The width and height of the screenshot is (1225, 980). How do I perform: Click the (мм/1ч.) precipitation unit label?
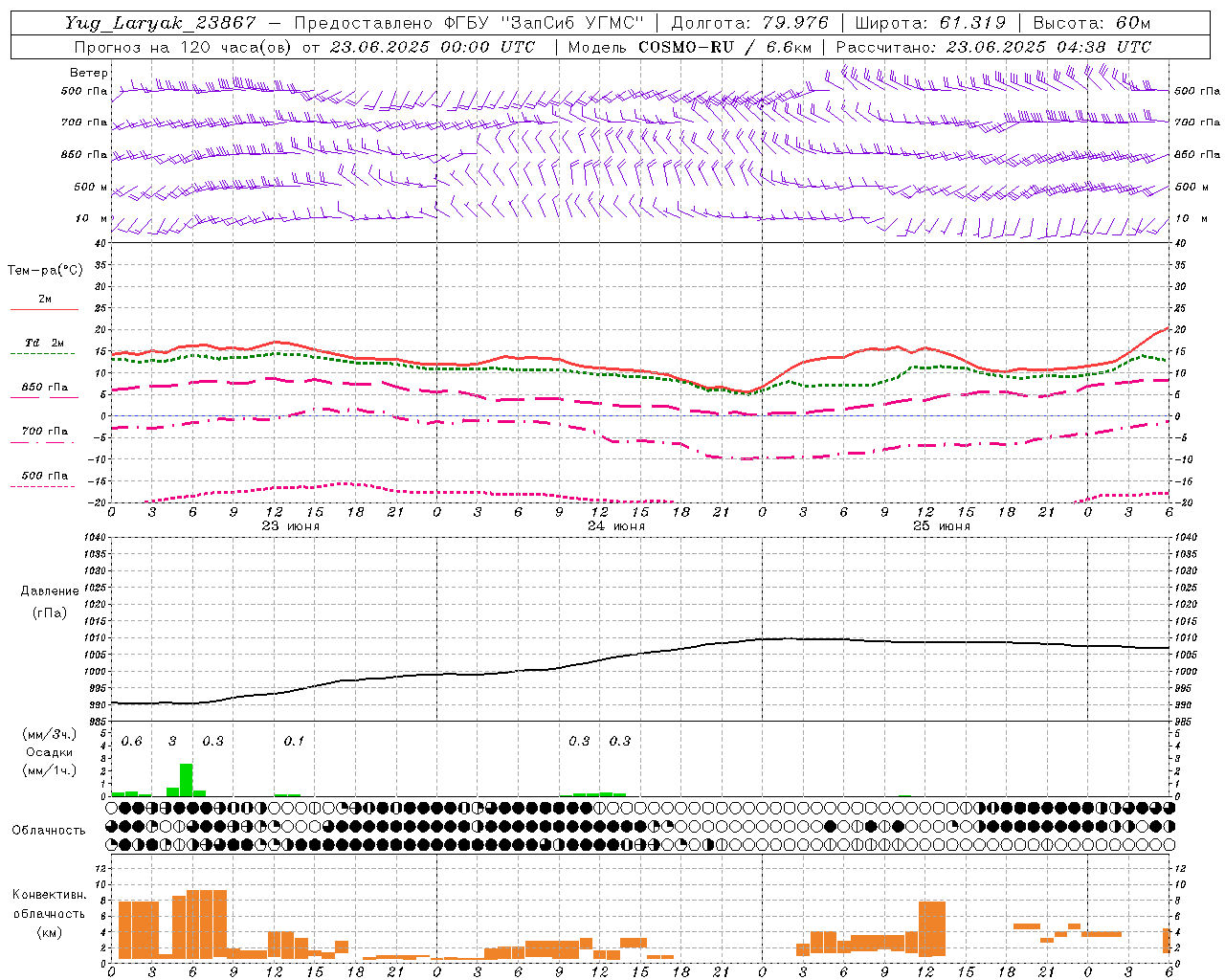click(49, 769)
